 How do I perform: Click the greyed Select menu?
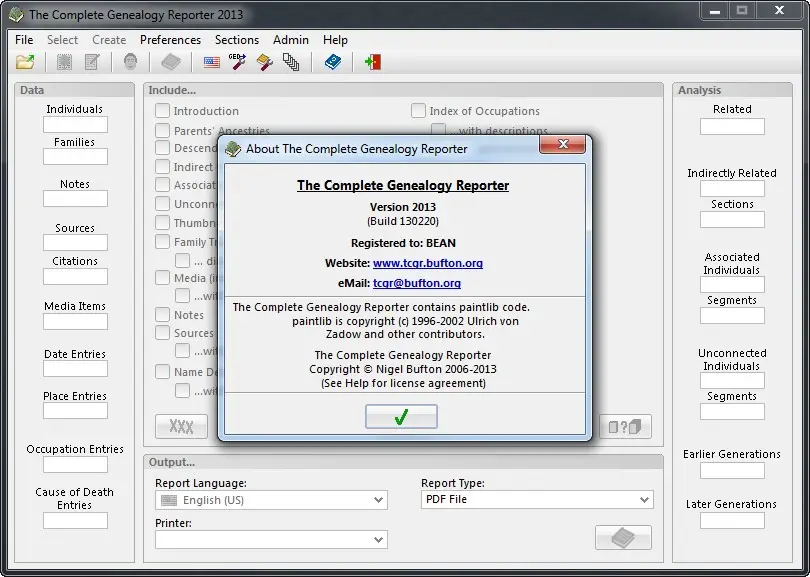point(63,40)
